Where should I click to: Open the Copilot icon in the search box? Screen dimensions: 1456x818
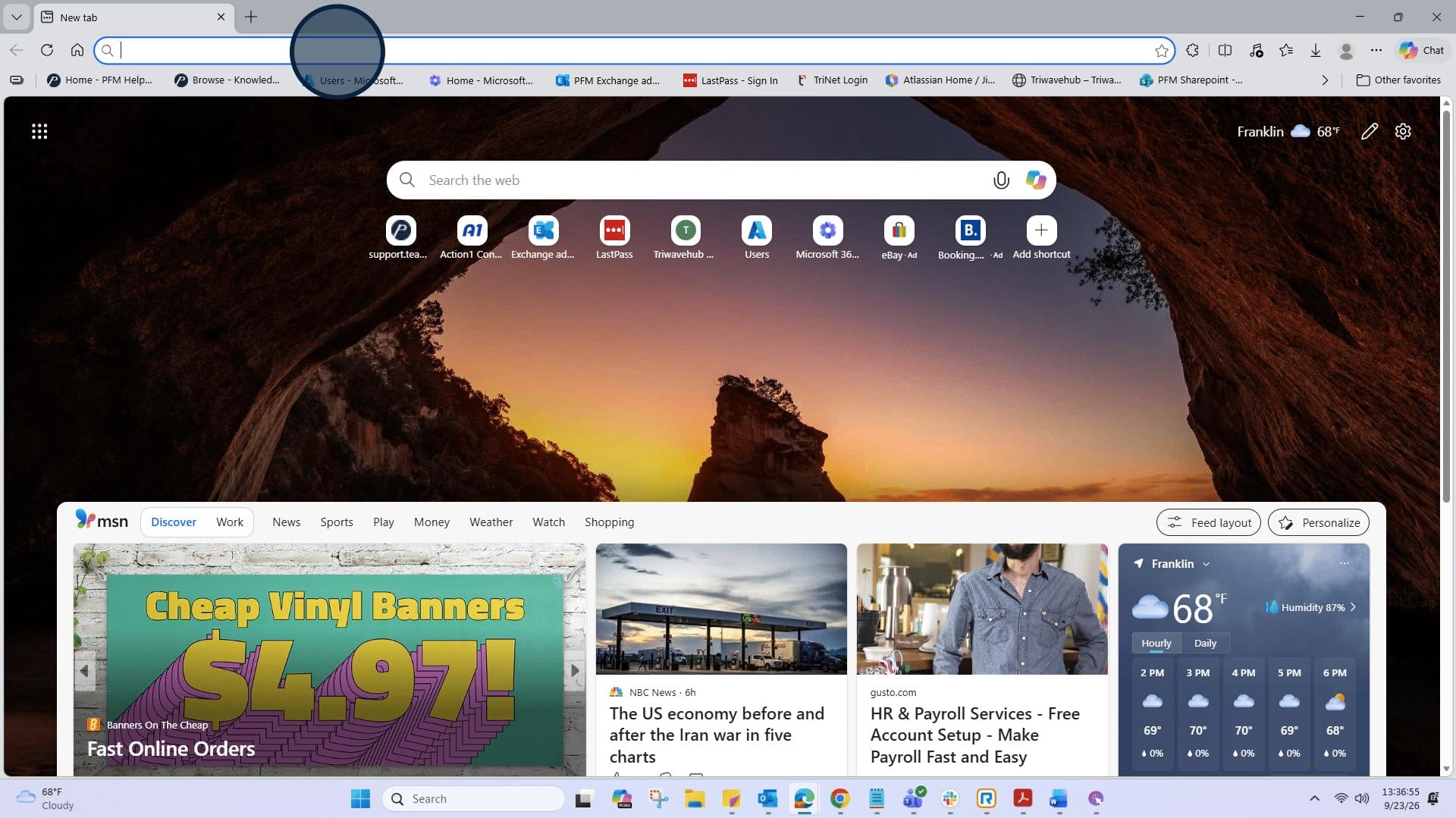point(1036,180)
